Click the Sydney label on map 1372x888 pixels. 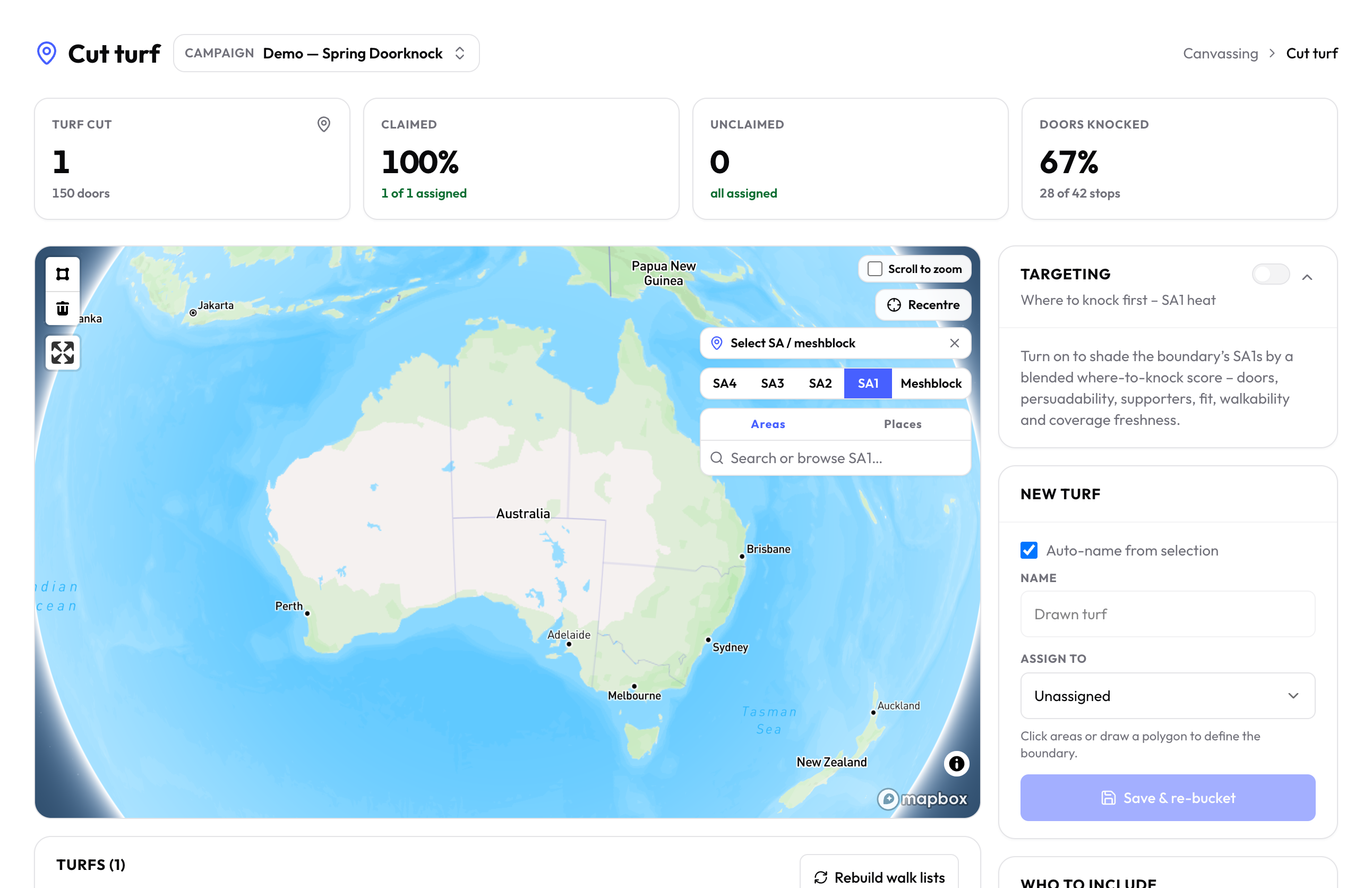click(x=730, y=647)
